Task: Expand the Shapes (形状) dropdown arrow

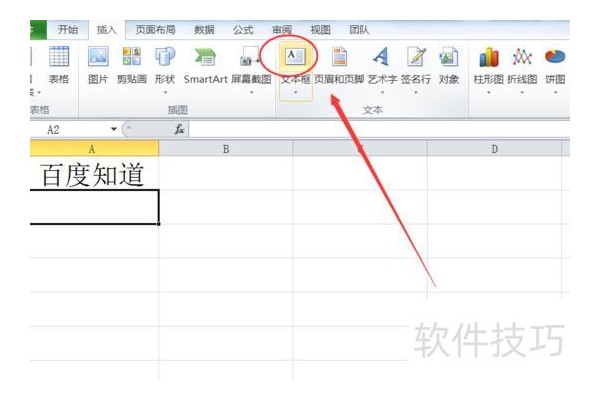Action: [165, 93]
